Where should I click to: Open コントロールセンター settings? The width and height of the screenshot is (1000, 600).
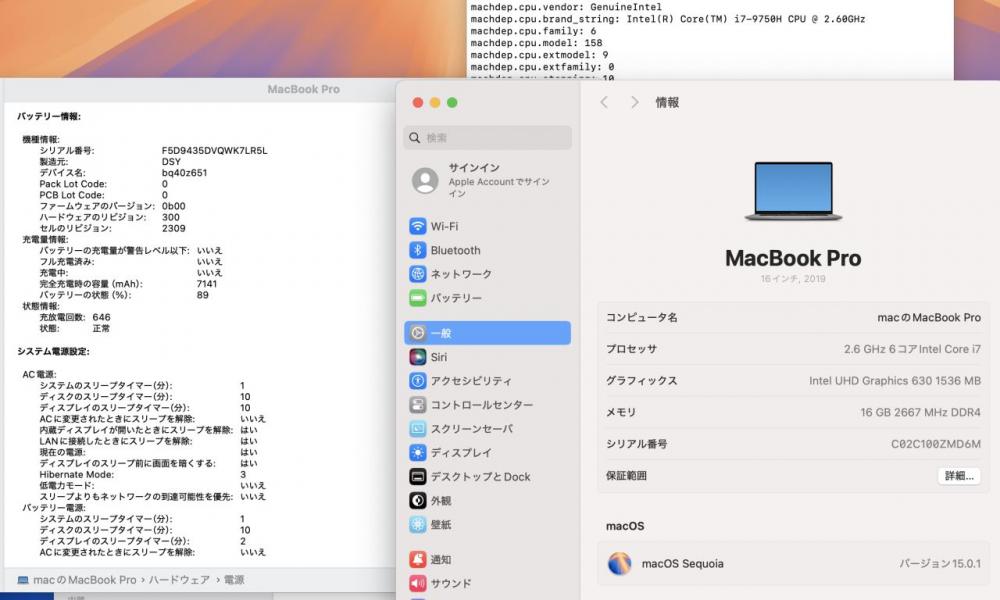pos(487,405)
